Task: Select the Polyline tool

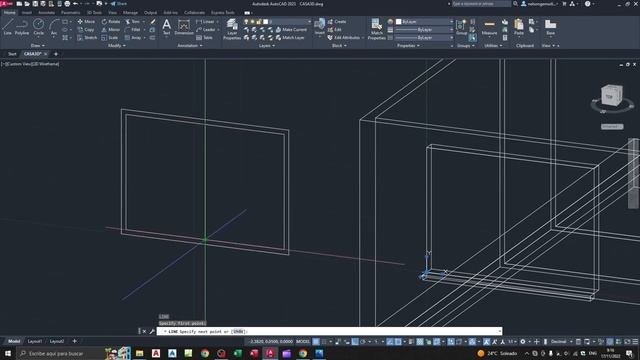Action: [22, 27]
